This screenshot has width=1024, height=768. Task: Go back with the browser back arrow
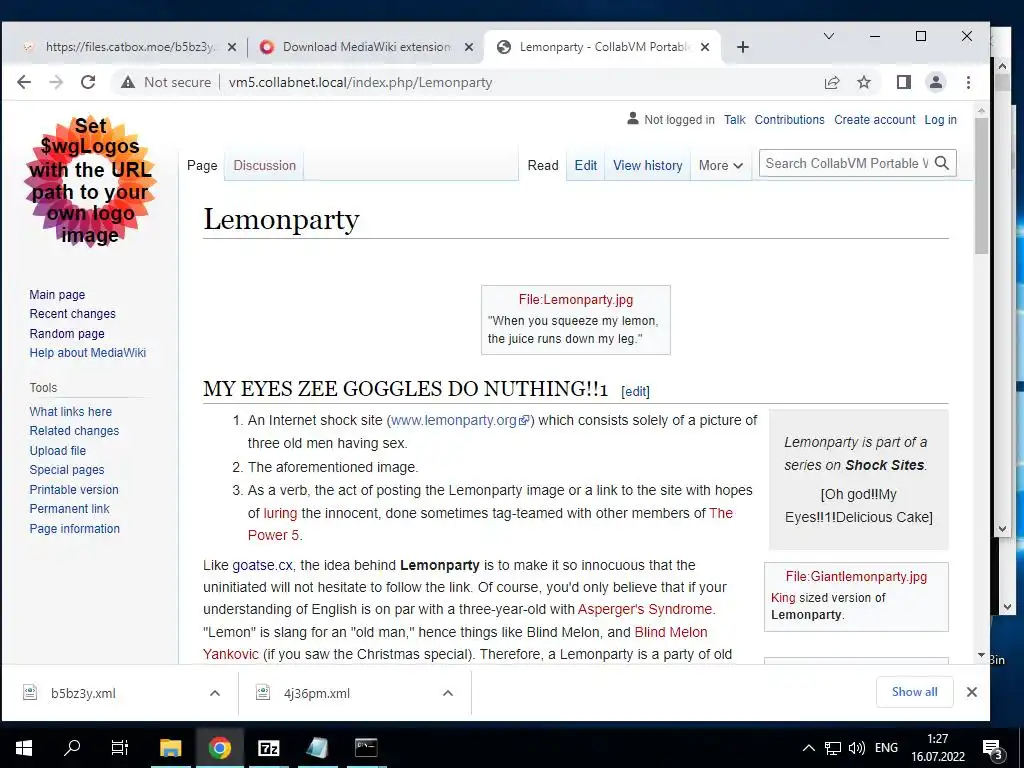click(24, 82)
